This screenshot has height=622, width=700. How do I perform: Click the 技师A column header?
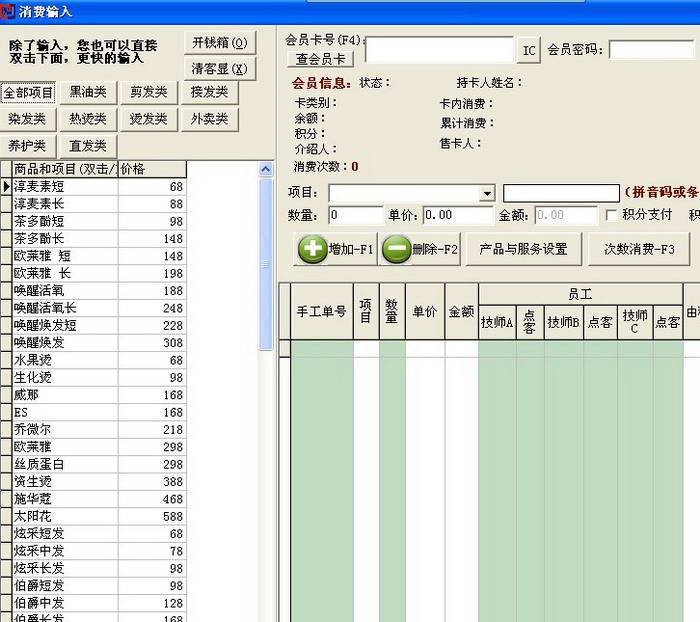point(497,322)
